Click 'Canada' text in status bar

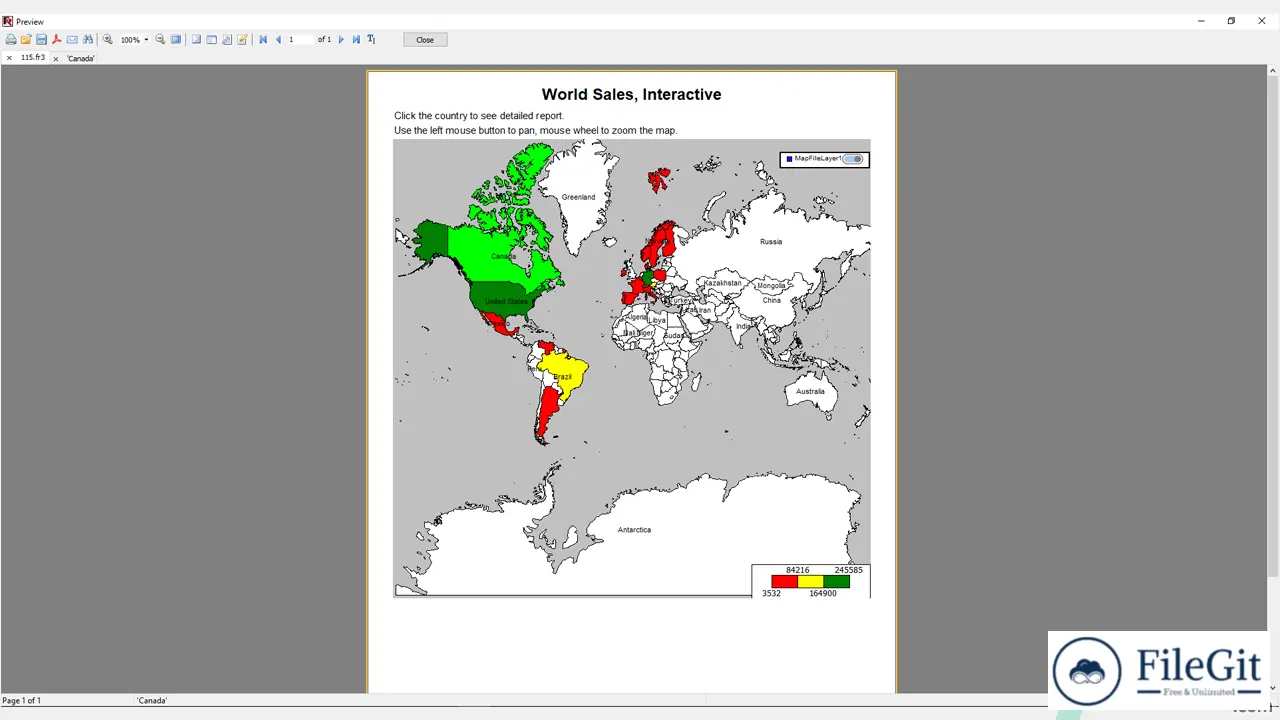tap(152, 701)
